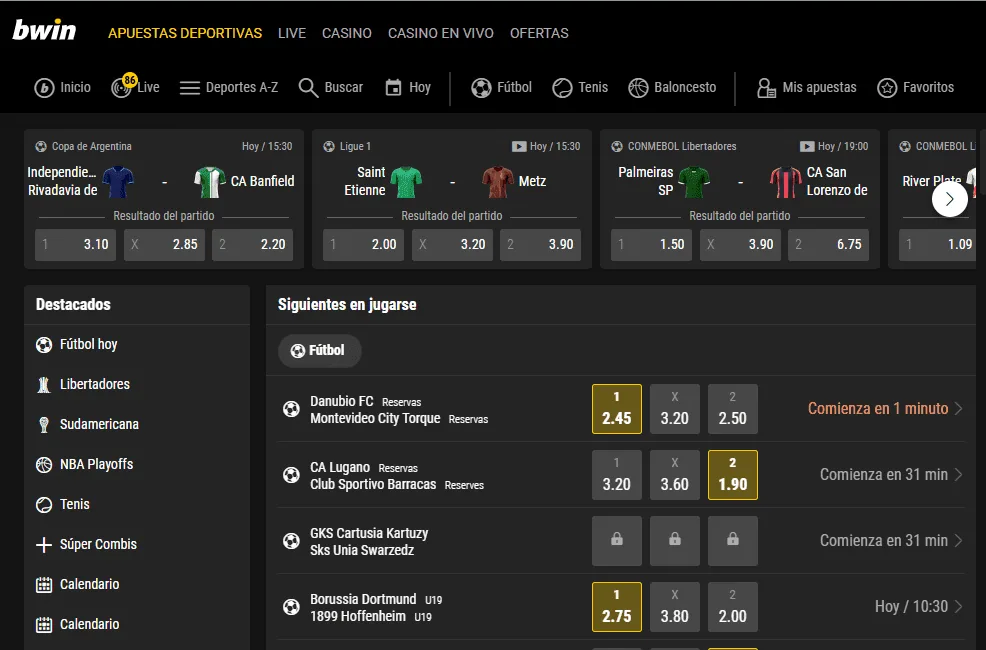Open the Hoy calendar icon

point(393,87)
